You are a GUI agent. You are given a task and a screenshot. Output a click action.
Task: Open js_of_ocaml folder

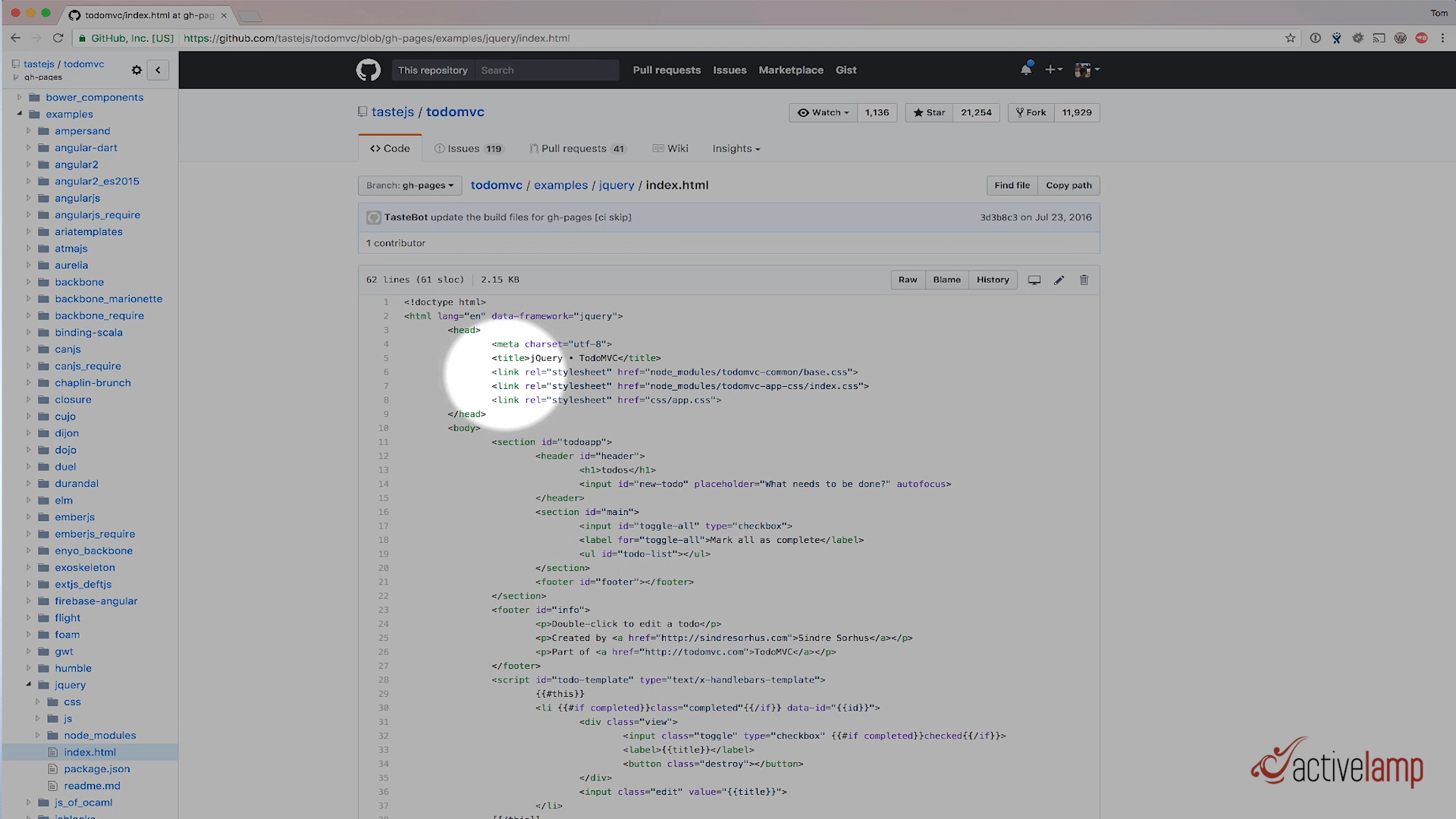tap(83, 802)
